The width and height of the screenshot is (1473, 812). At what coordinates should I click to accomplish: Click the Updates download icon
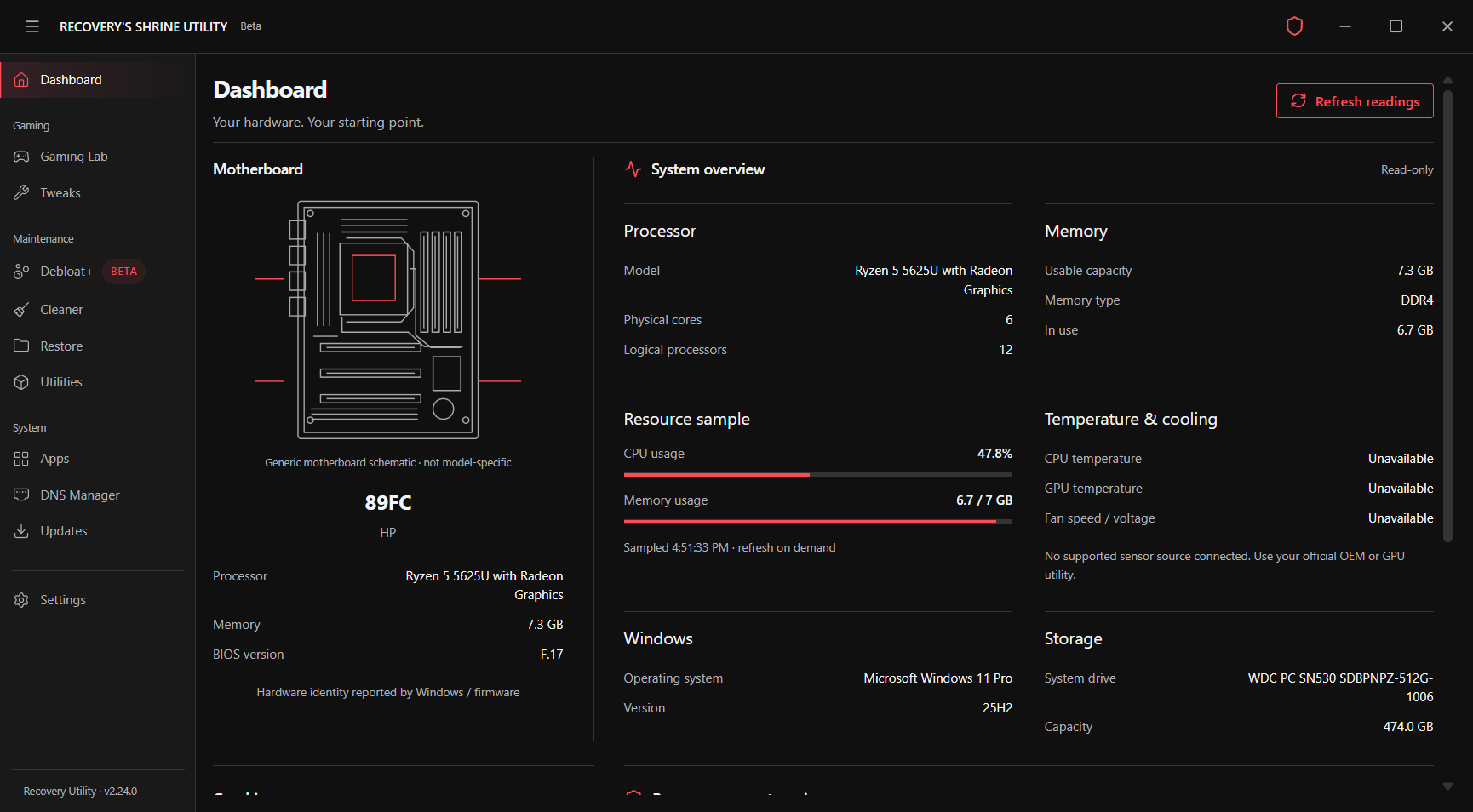pos(21,531)
